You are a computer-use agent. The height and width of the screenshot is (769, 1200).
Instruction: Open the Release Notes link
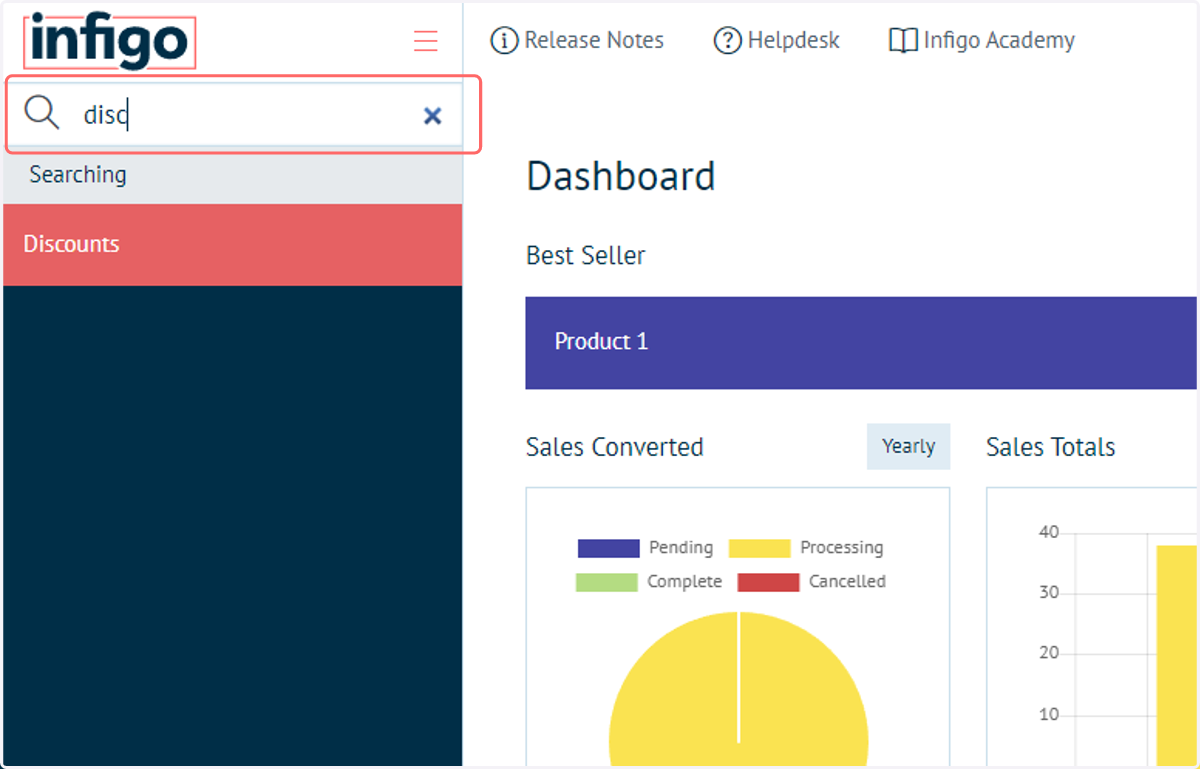tap(578, 41)
